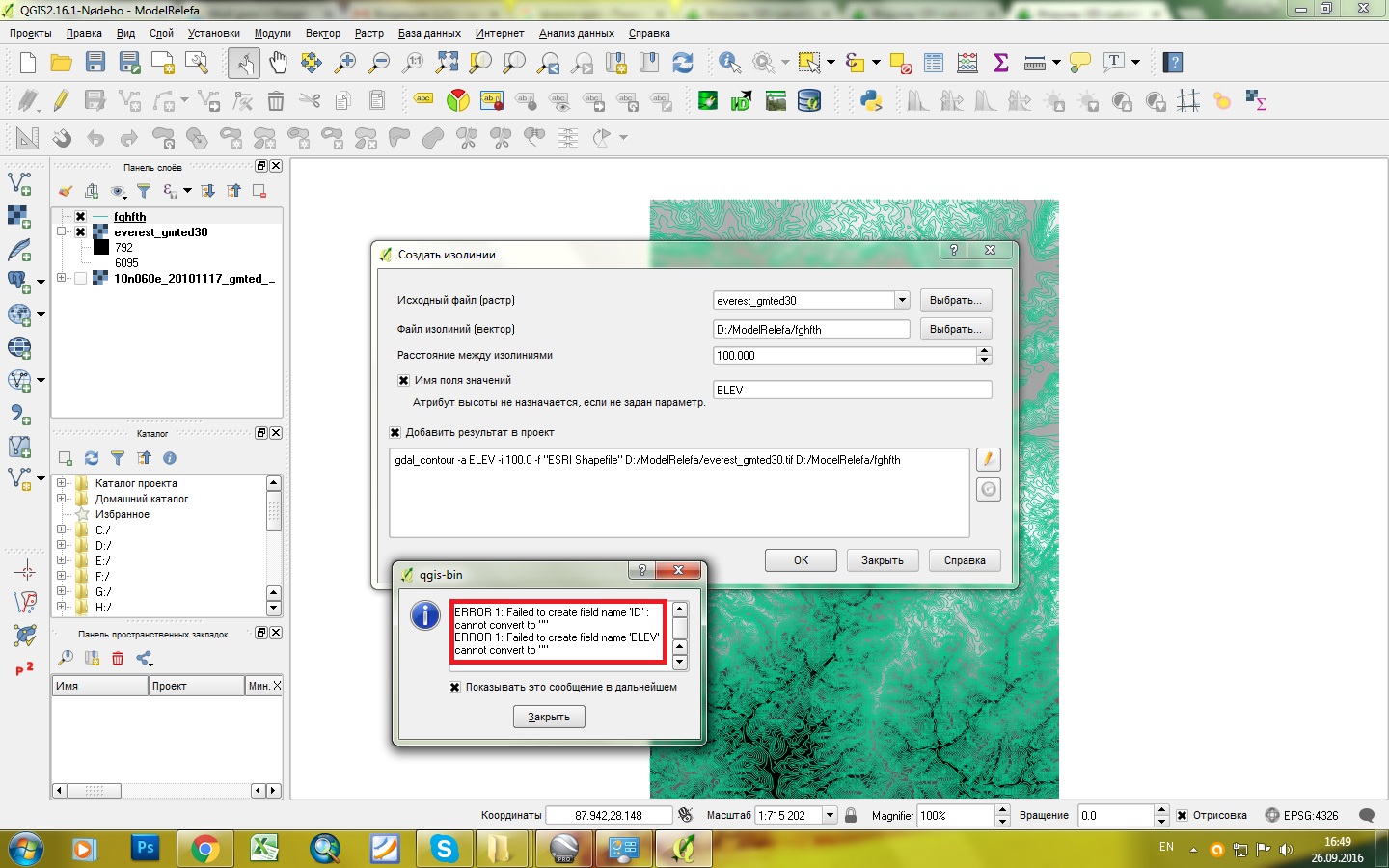Image resolution: width=1389 pixels, height=868 pixels.
Task: Remove layer icon in the layers panel
Action: (259, 191)
